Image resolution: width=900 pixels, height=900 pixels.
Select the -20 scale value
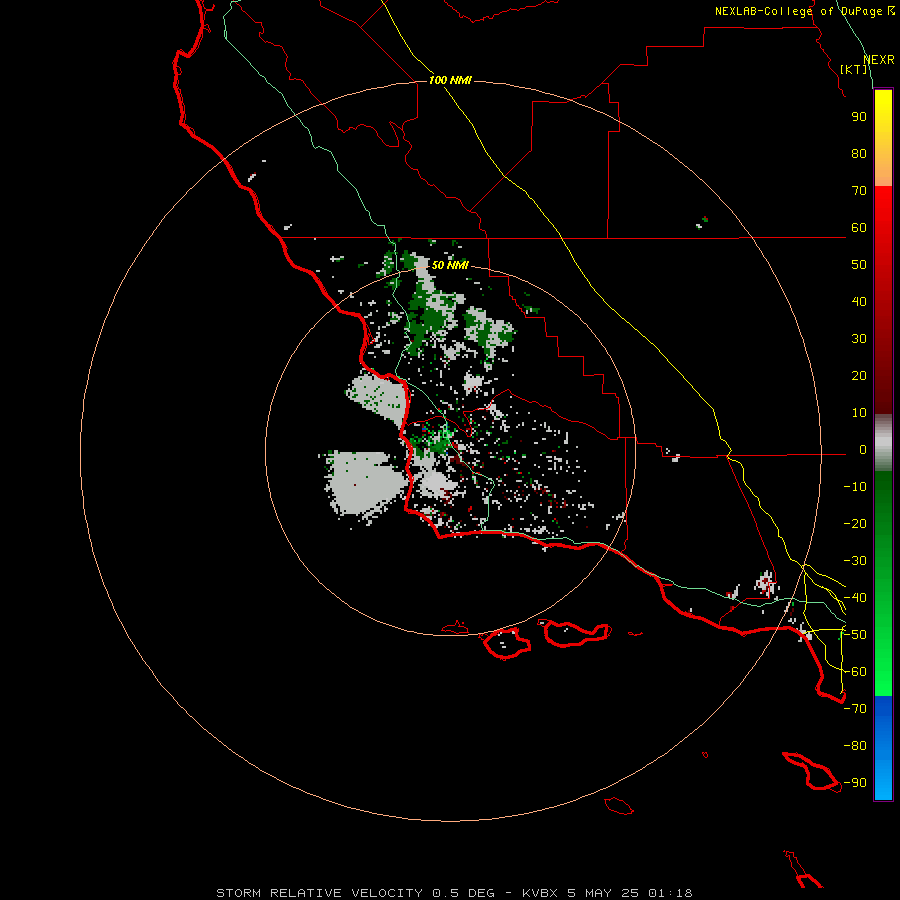(x=855, y=523)
